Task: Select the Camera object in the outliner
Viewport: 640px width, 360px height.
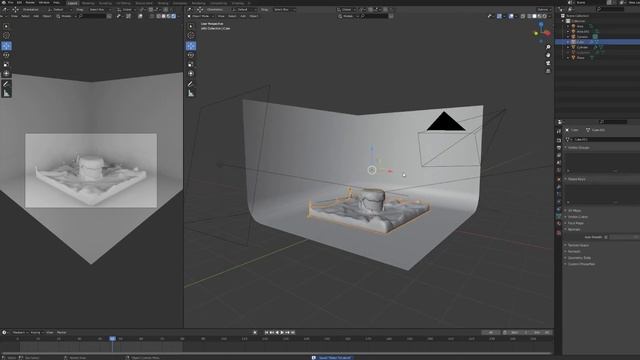Action: [x=582, y=36]
